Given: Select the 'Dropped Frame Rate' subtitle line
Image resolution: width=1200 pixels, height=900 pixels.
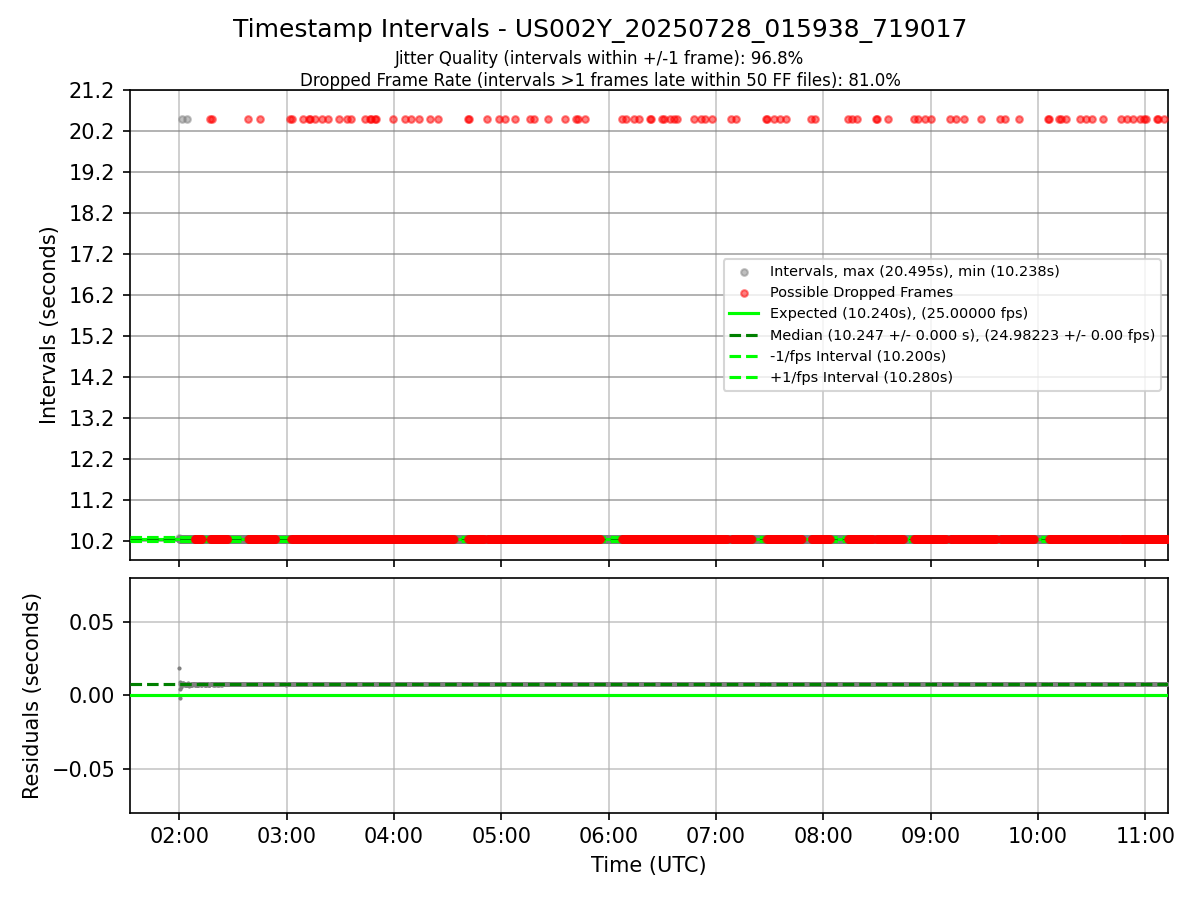Looking at the screenshot, I should [x=600, y=80].
